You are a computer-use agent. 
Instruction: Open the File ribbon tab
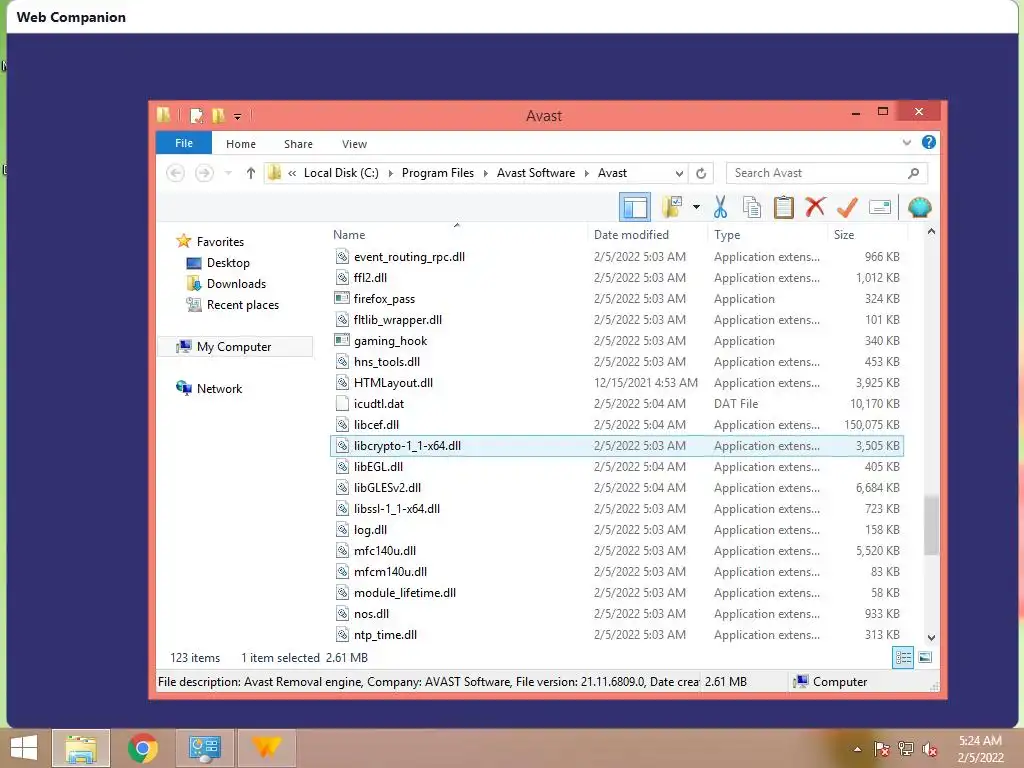point(184,143)
